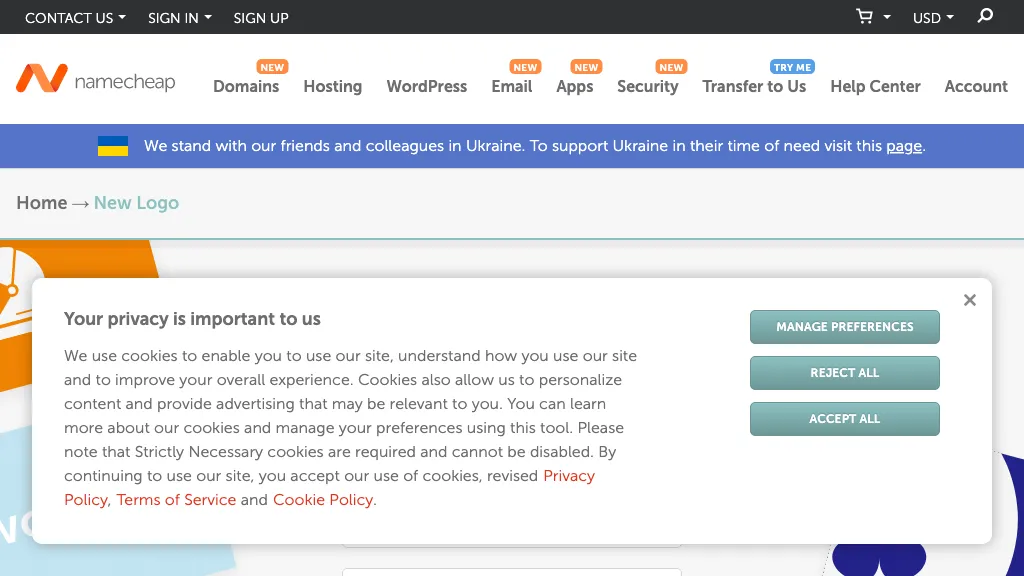
Task: Click the Ukraine support page link
Action: coord(903,146)
